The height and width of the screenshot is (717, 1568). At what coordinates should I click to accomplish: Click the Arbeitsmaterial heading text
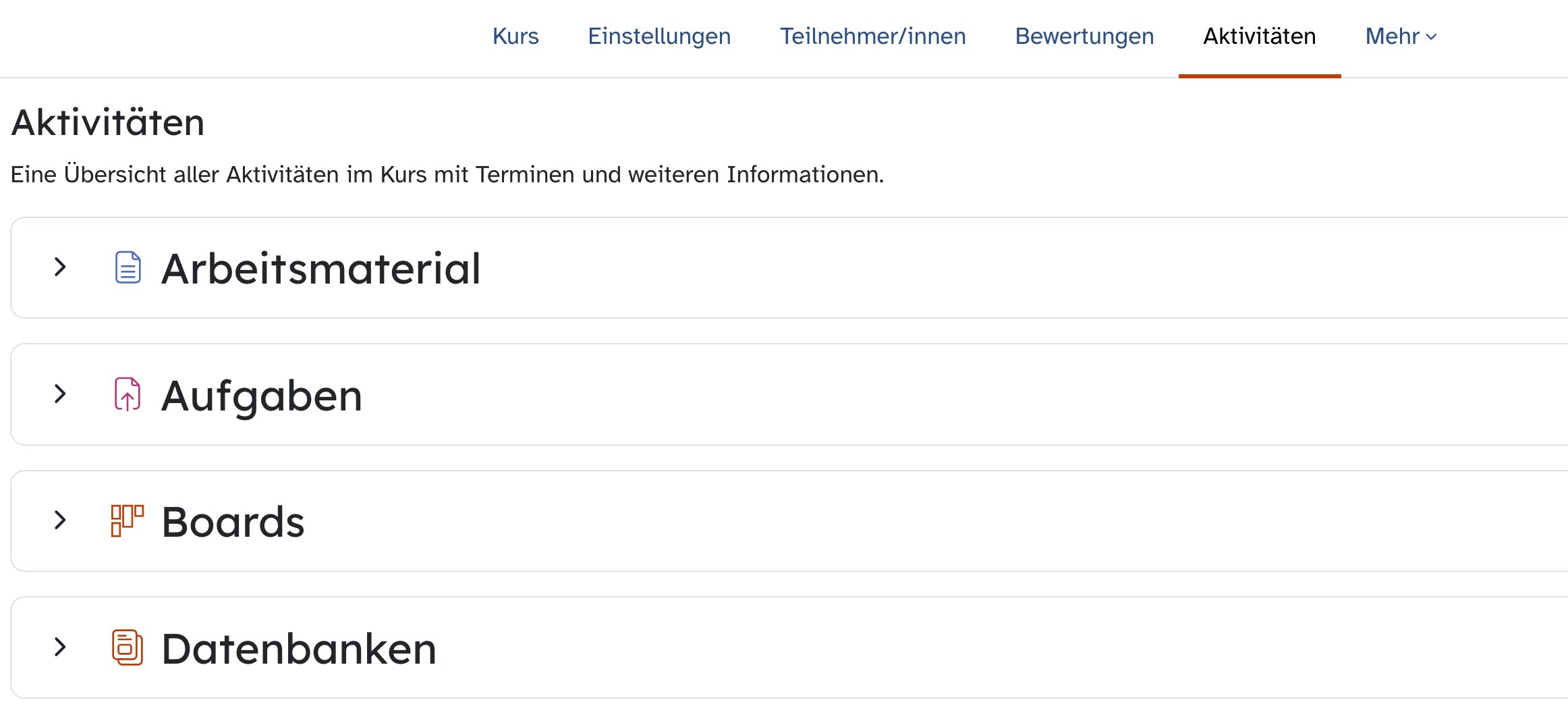pyautogui.click(x=321, y=269)
